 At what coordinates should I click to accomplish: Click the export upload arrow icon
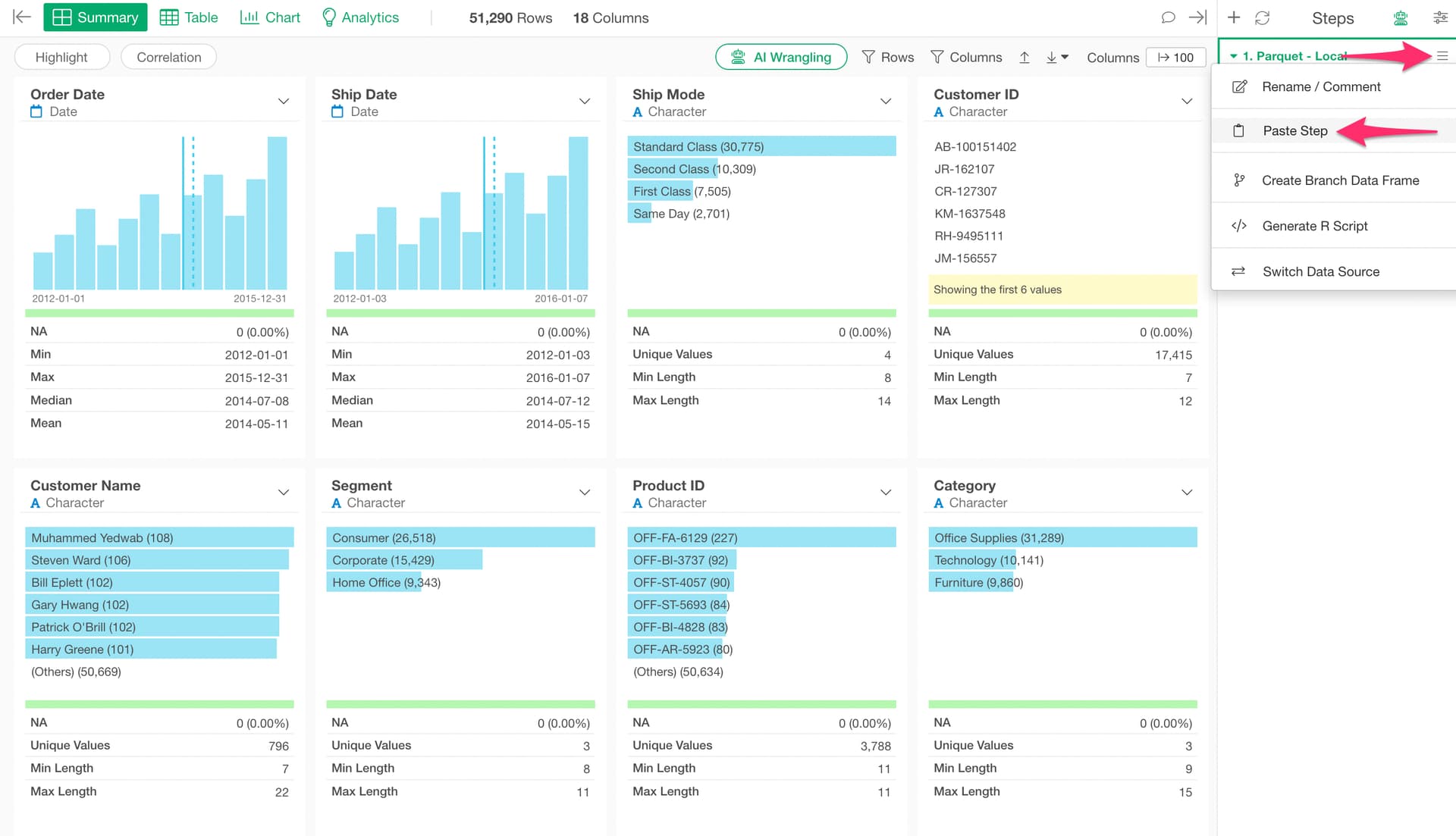pos(1025,58)
